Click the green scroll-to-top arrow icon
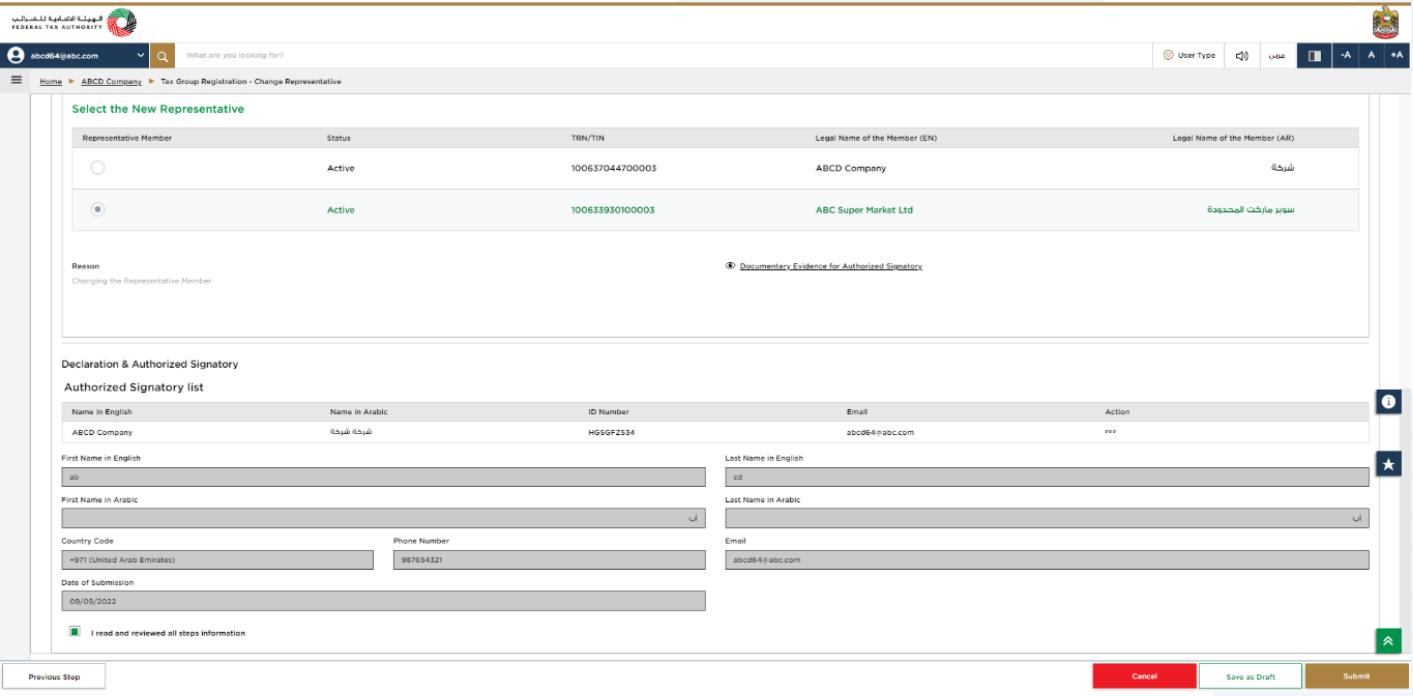1413x696 pixels. (x=1388, y=641)
